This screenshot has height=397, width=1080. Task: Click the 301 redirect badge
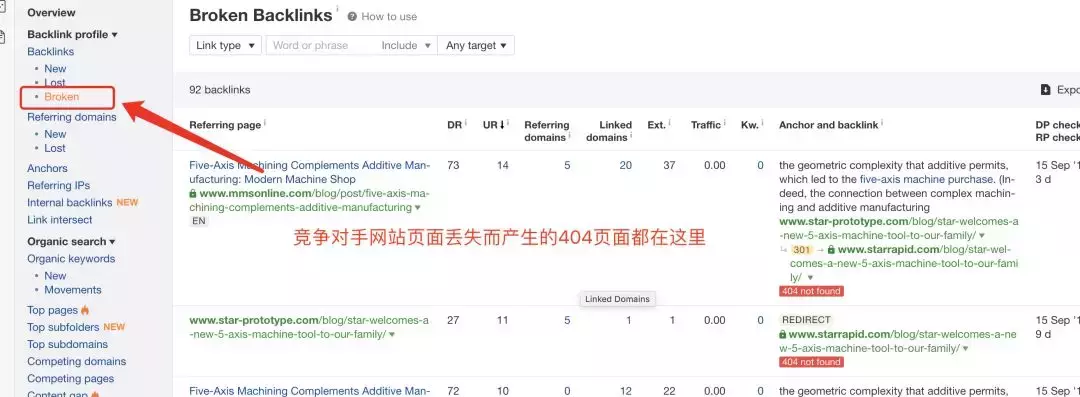pos(802,250)
